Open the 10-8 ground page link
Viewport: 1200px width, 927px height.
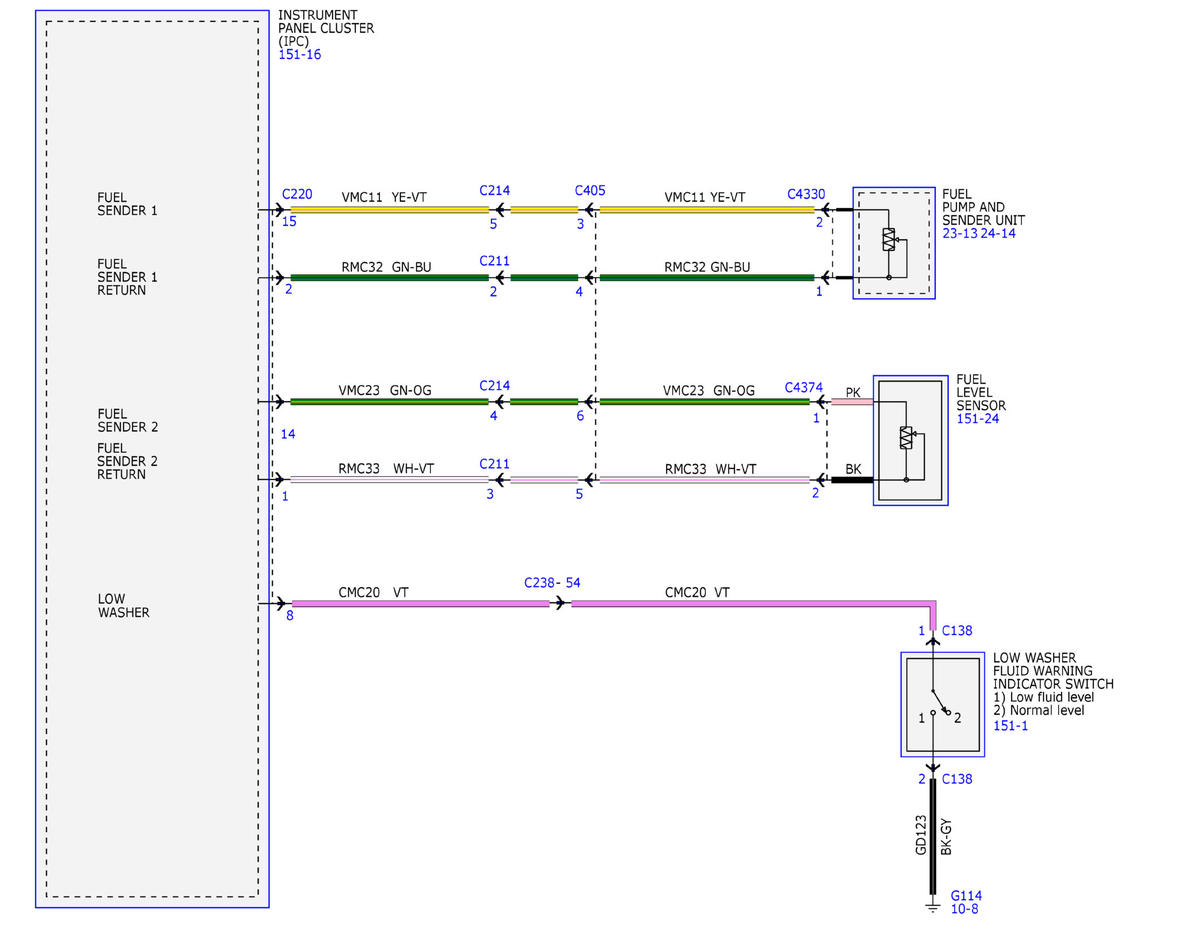click(964, 910)
